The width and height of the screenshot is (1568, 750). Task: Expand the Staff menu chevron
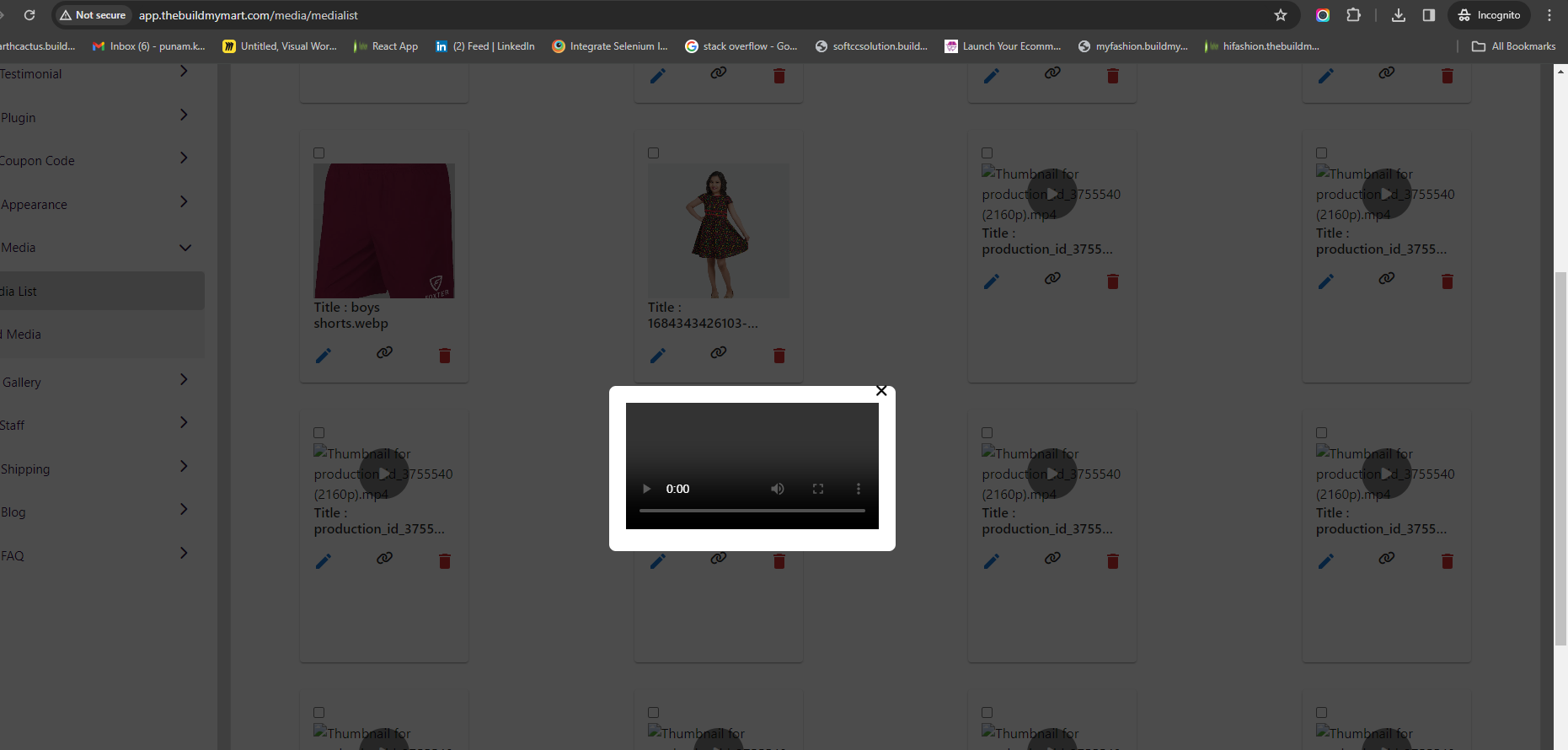click(x=184, y=422)
